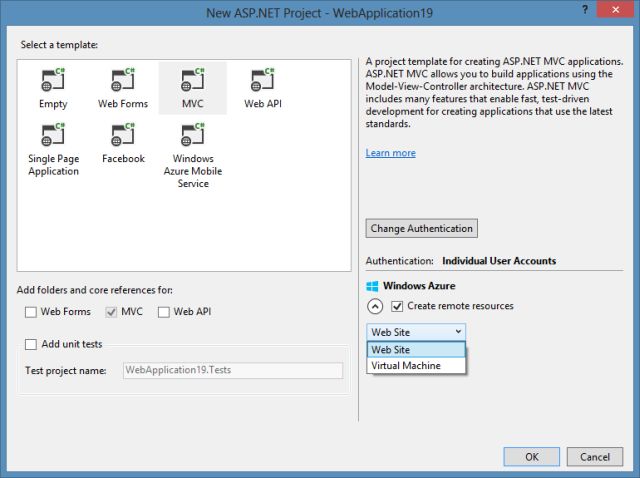Choose Virtual Machine in the dropdown list

coord(416,366)
